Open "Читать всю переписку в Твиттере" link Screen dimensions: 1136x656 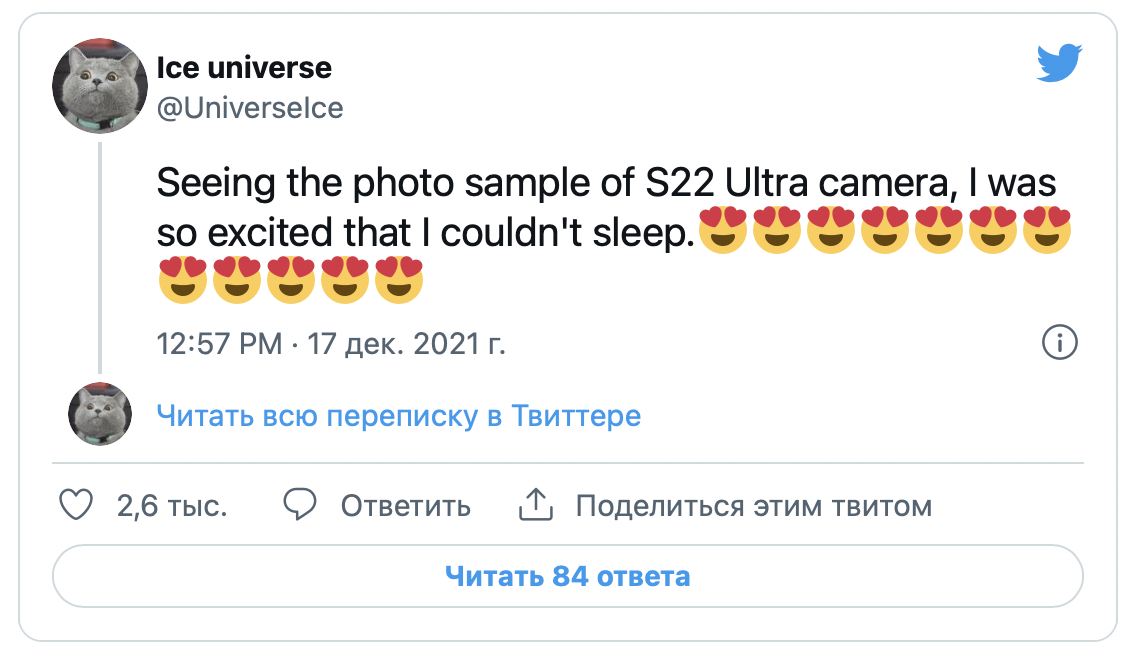[x=399, y=415]
